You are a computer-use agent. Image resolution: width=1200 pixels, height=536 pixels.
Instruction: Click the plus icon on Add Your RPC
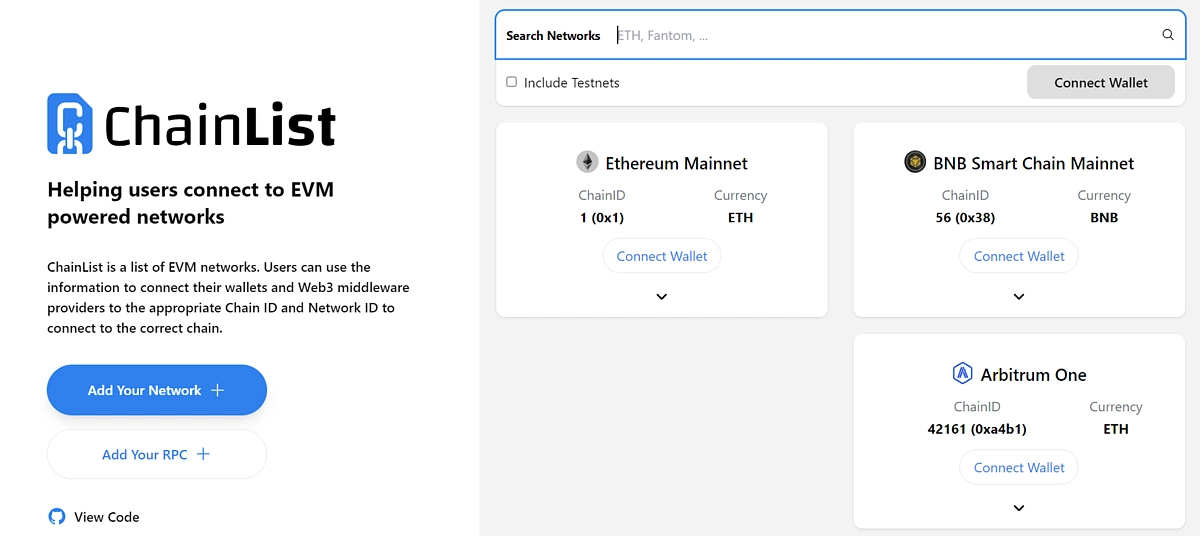click(203, 454)
